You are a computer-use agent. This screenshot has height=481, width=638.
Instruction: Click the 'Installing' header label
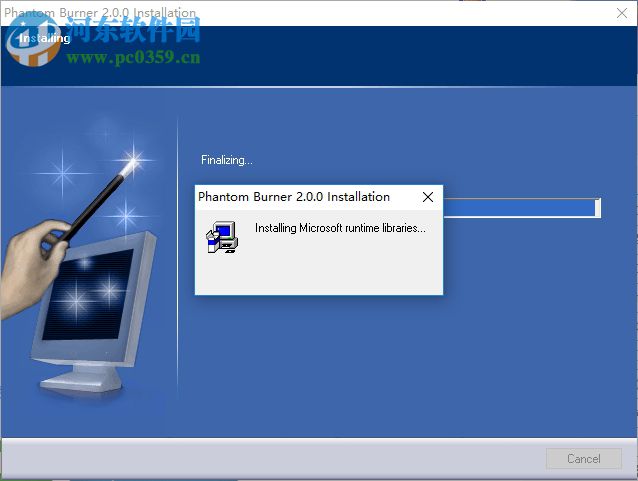45,39
